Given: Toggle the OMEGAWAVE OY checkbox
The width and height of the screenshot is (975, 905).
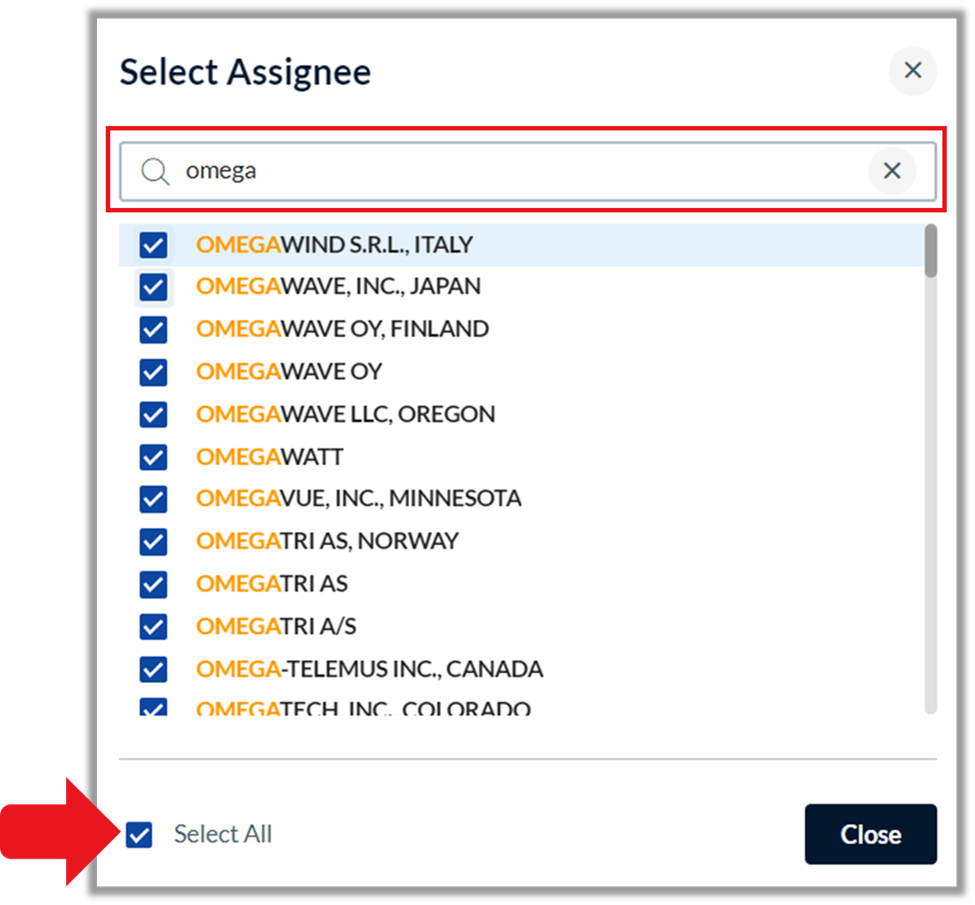Looking at the screenshot, I should (x=153, y=372).
